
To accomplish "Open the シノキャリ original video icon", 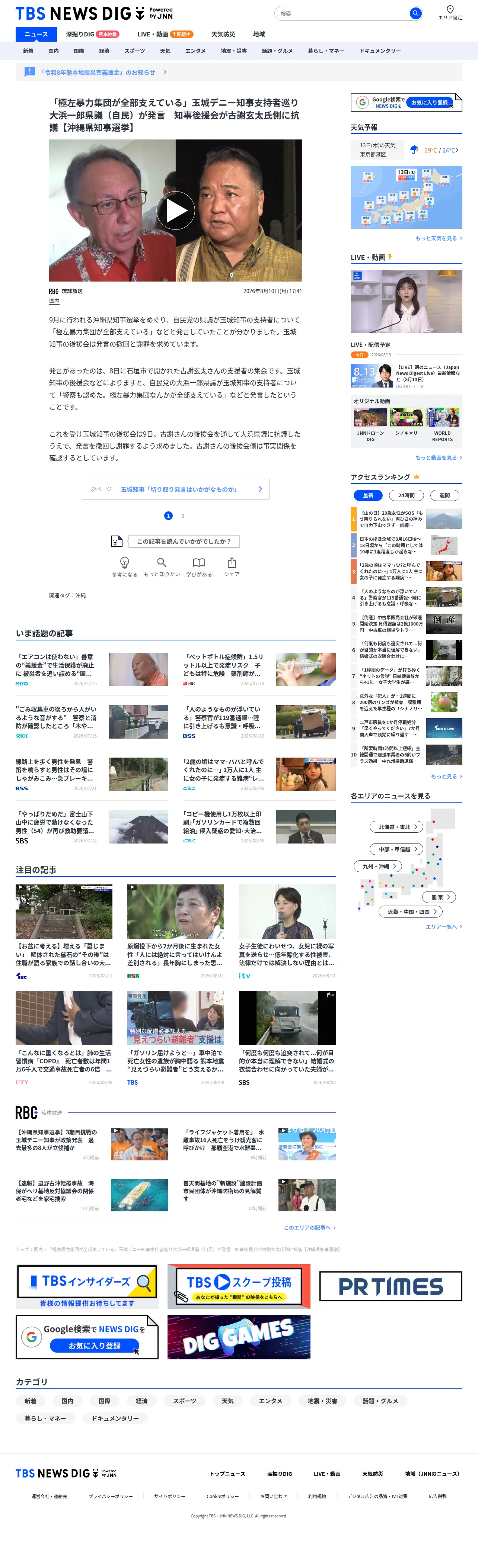I will coord(406,417).
